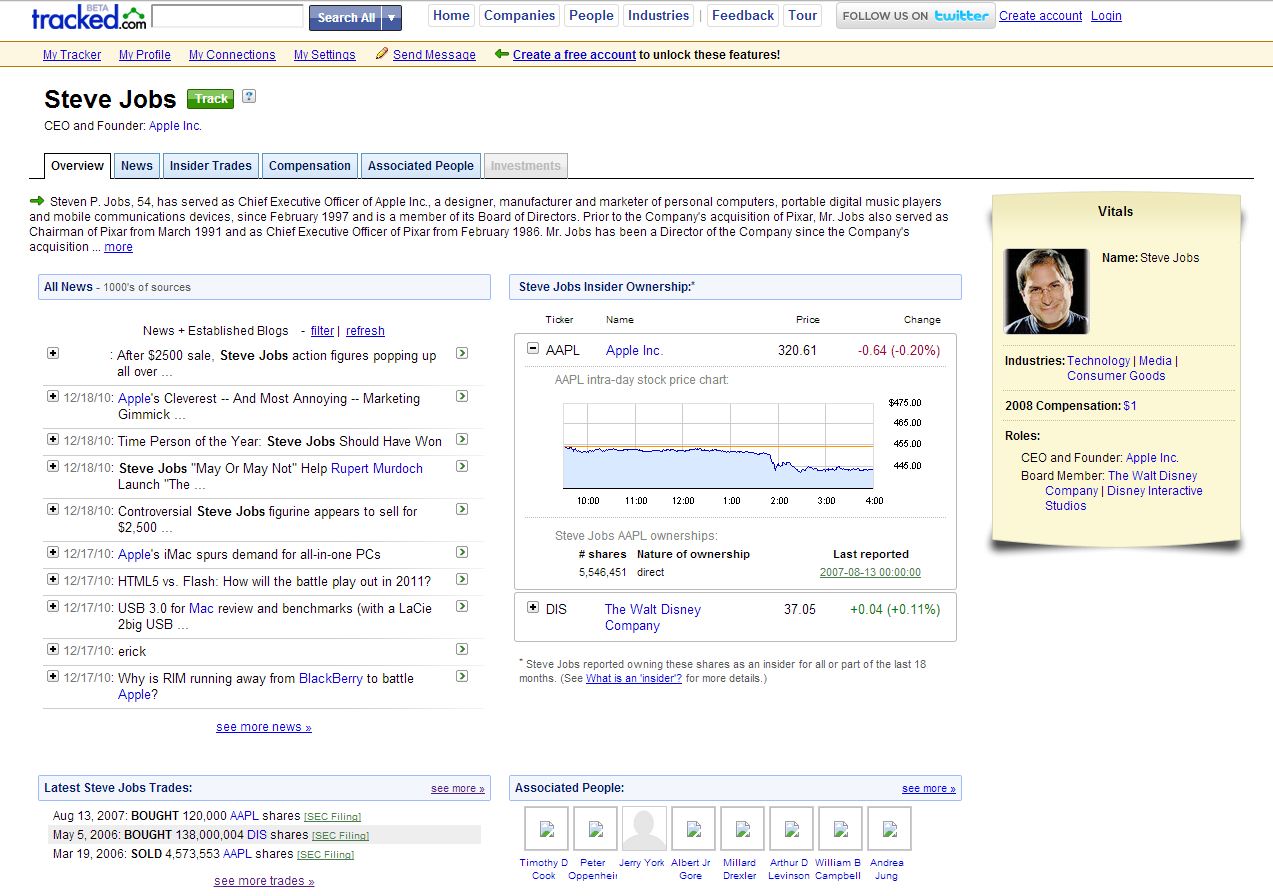
Task: Expand the 'iMac spurs demand' news item
Action: click(53, 552)
